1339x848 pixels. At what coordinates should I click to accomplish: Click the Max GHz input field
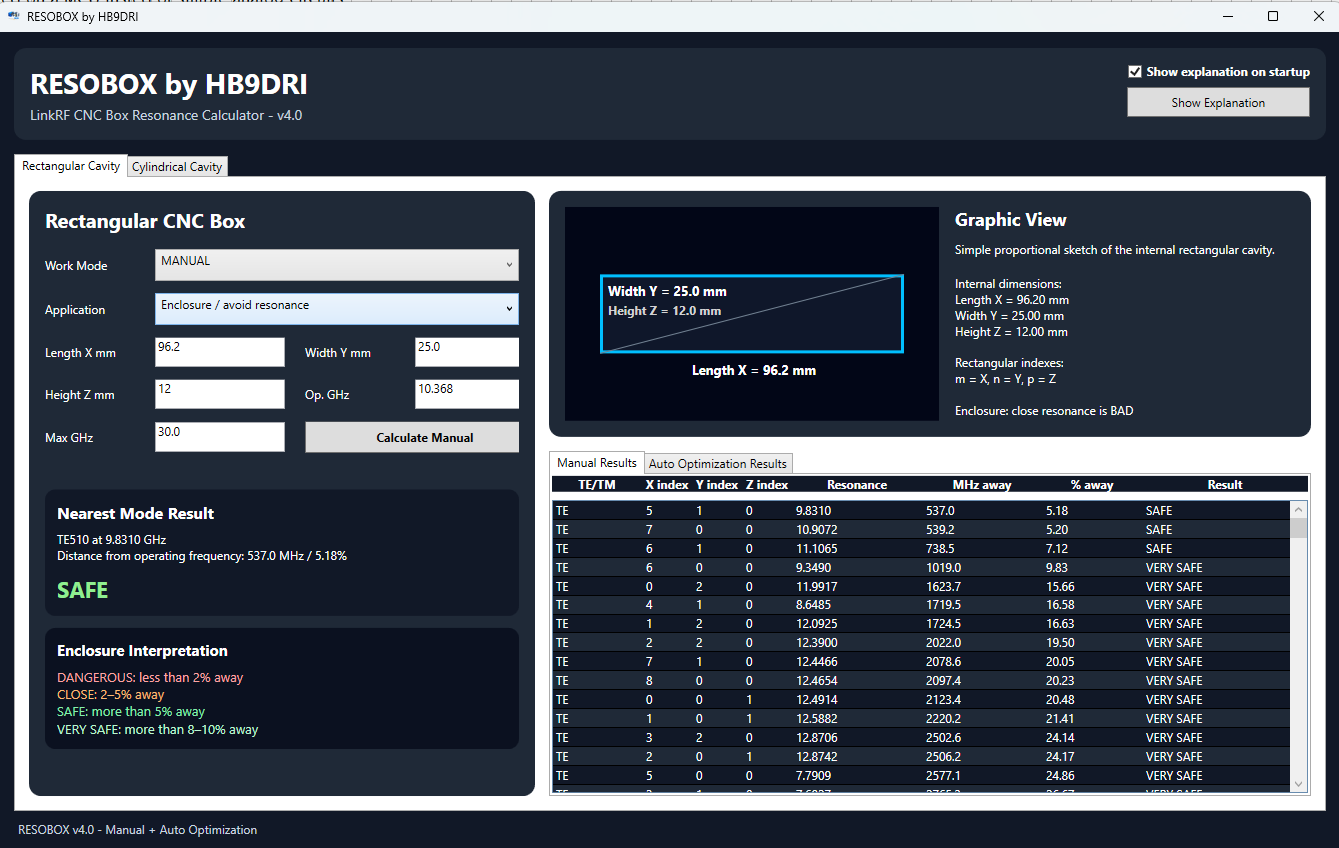point(220,436)
